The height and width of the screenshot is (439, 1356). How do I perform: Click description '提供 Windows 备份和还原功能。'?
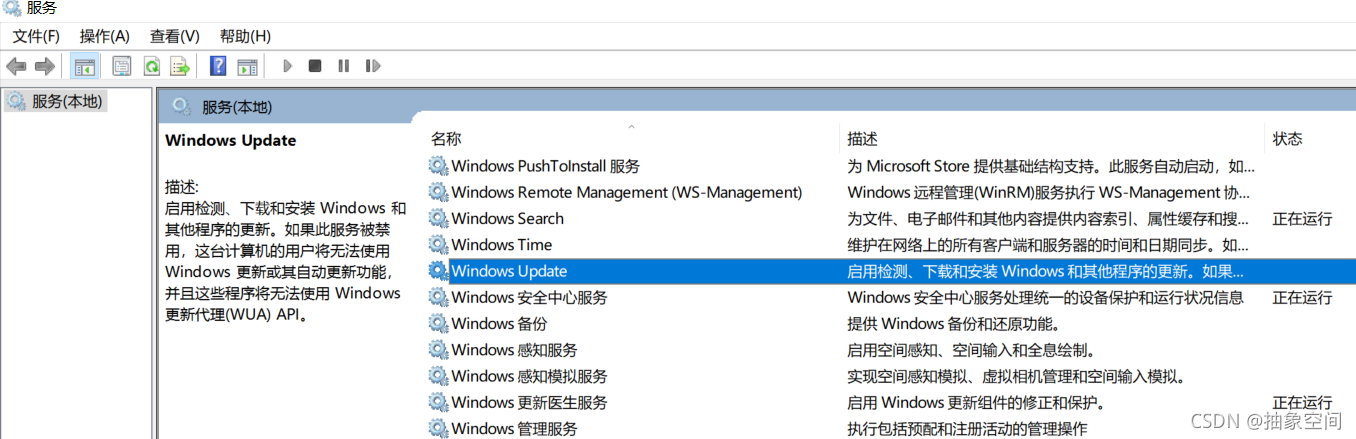pos(953,323)
